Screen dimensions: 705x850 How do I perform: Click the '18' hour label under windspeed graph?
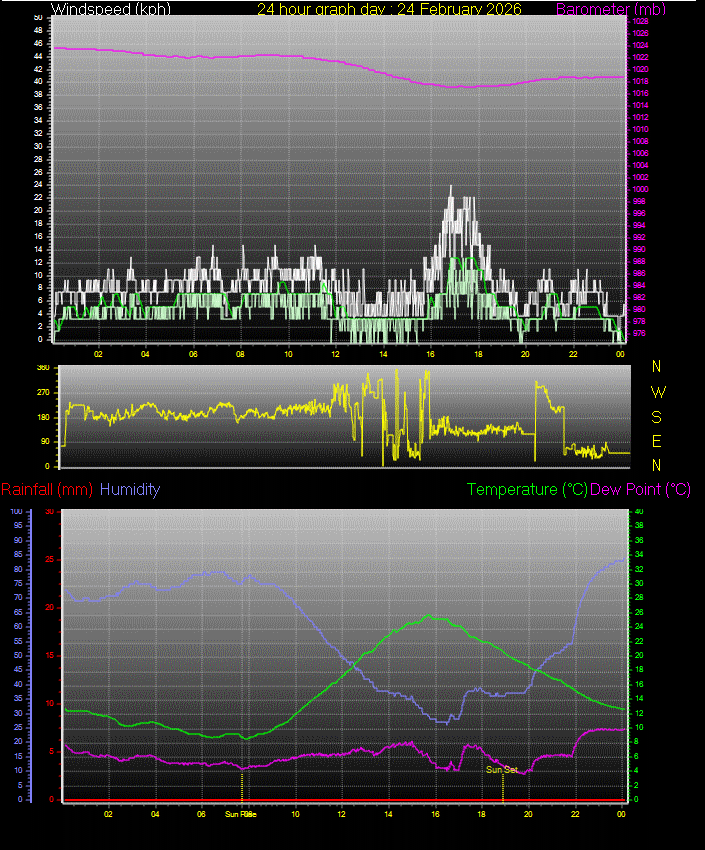[478, 354]
